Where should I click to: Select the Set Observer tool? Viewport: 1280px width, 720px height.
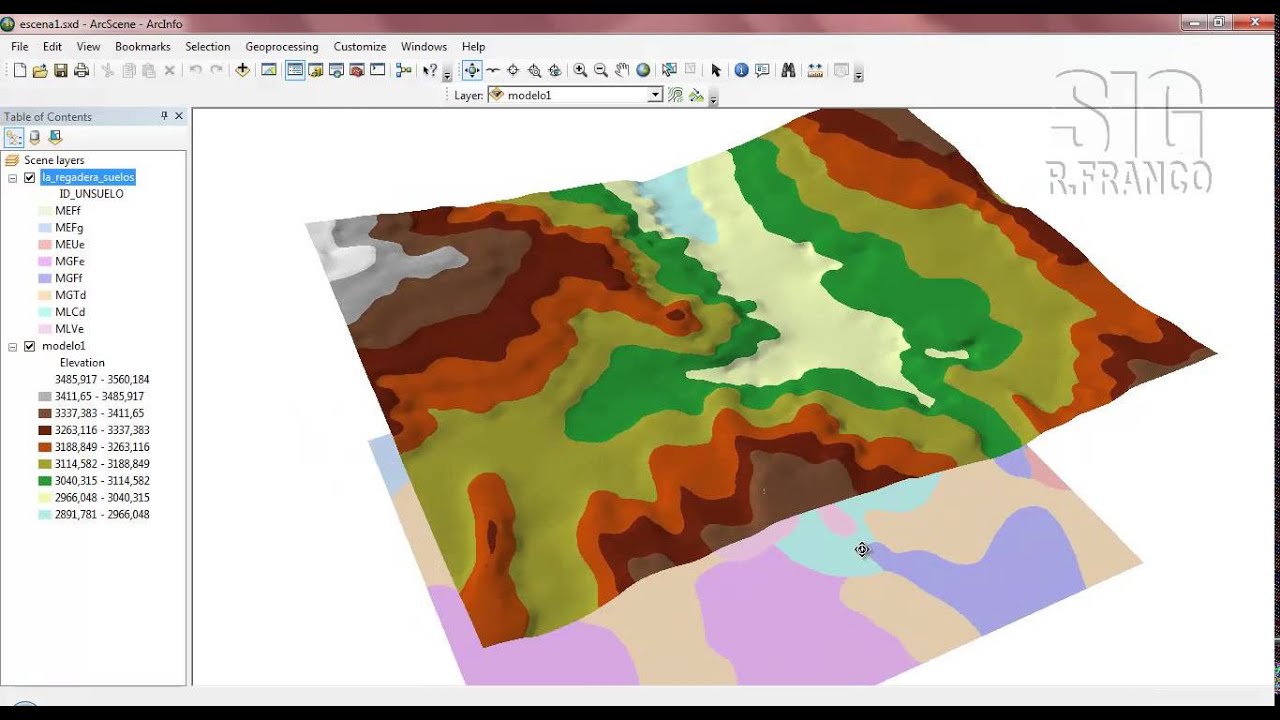(x=555, y=70)
